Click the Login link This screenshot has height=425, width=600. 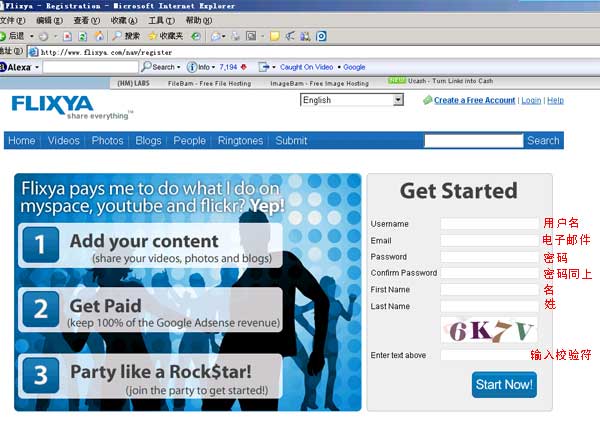531,100
